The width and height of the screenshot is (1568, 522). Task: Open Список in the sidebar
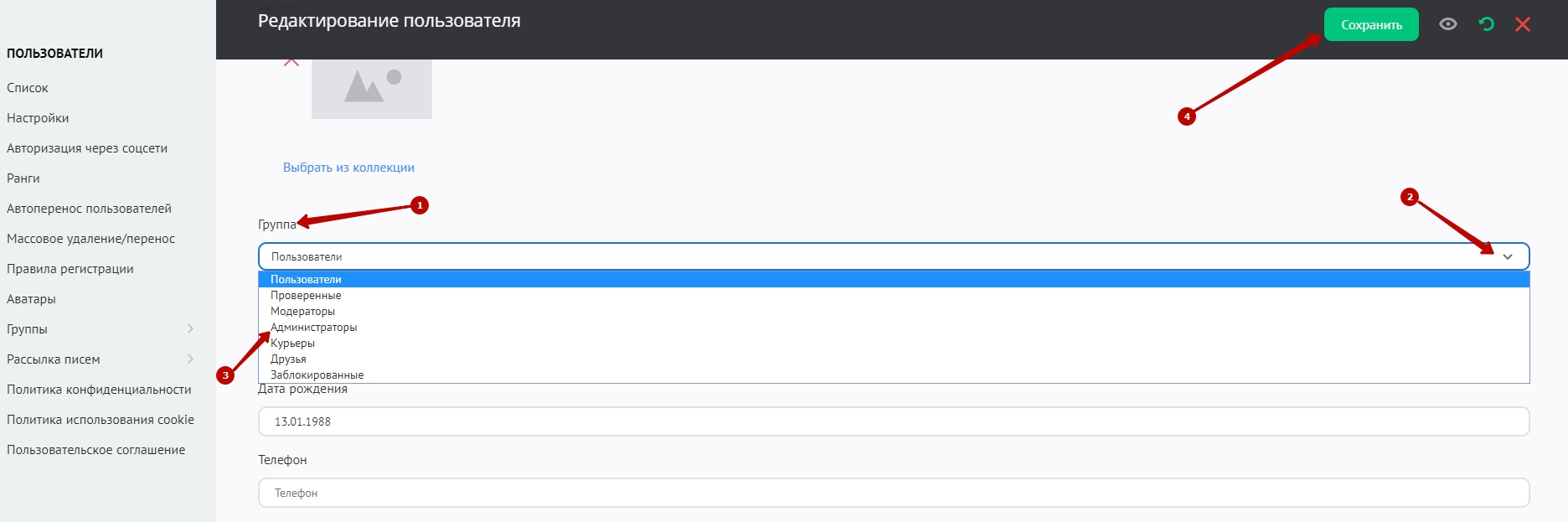(28, 88)
